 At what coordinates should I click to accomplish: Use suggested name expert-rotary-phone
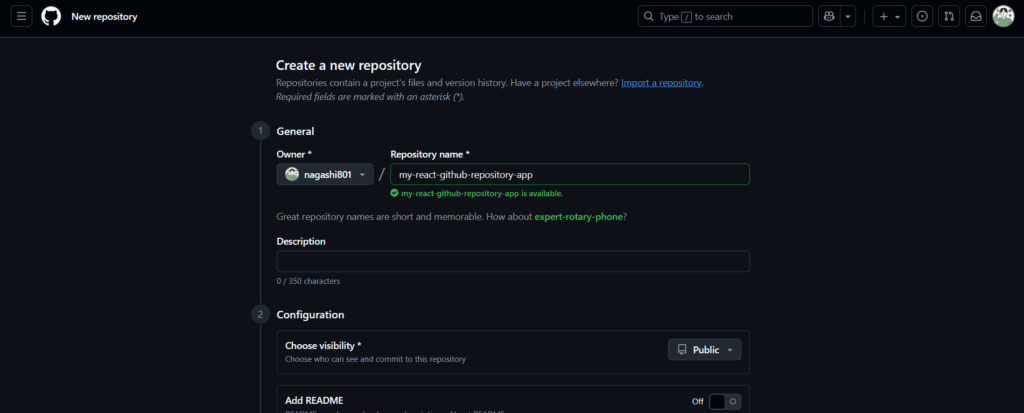[x=581, y=217]
